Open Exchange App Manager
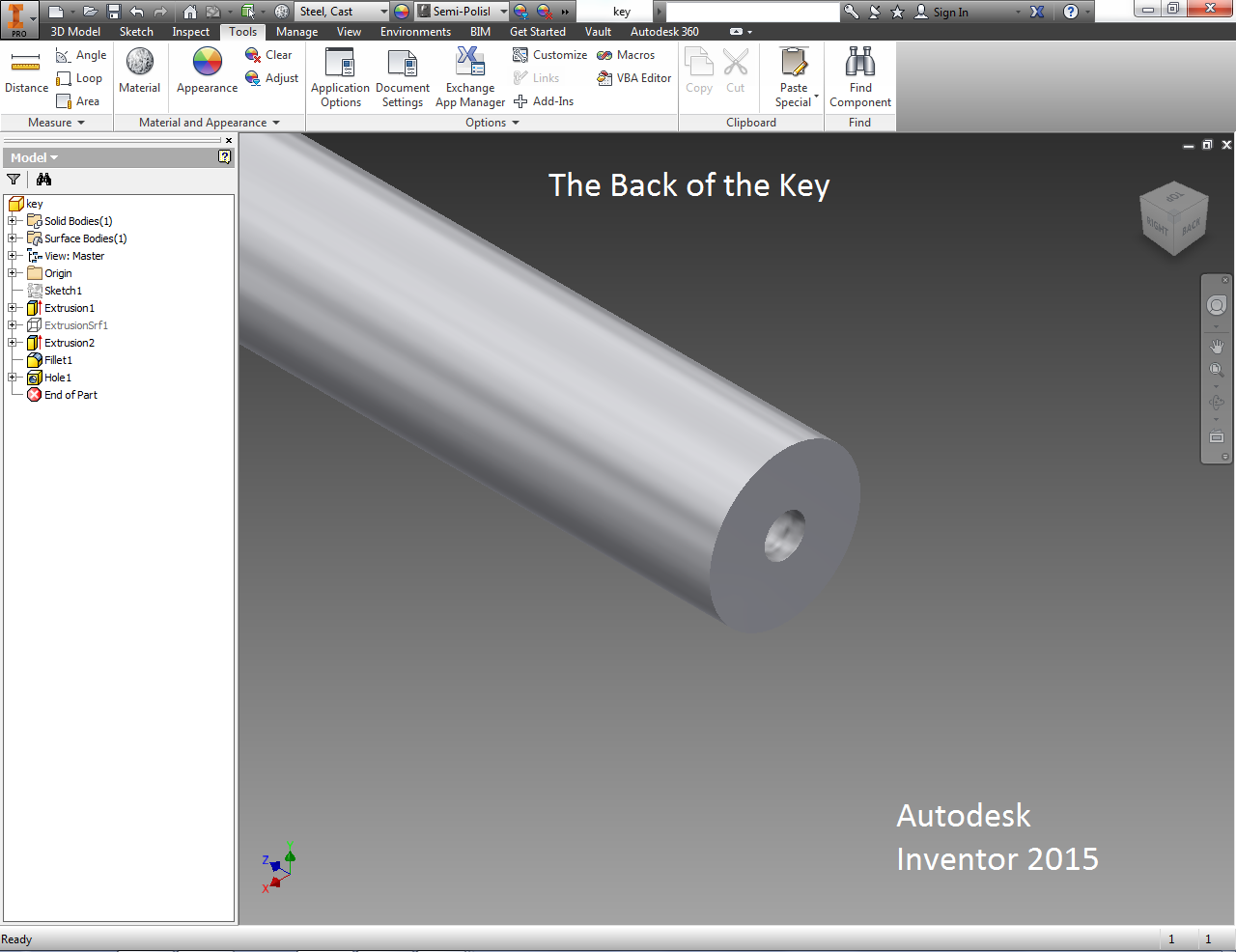 pyautogui.click(x=470, y=77)
